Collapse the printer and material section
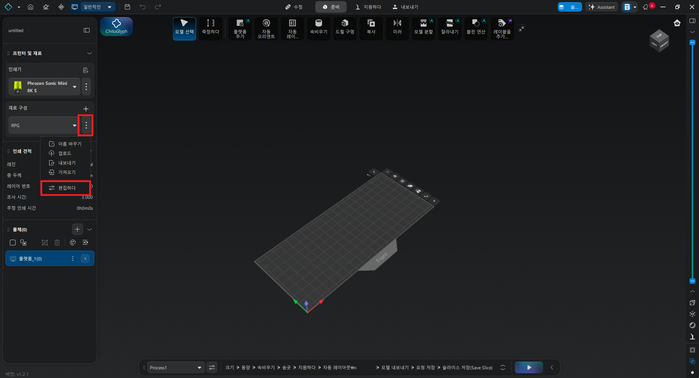 pos(90,53)
